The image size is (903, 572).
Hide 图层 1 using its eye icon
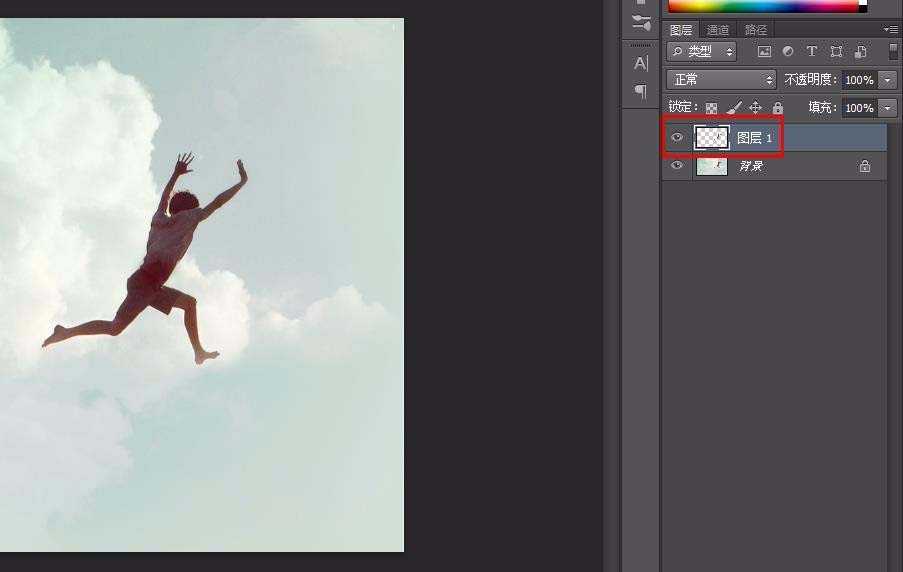click(677, 138)
